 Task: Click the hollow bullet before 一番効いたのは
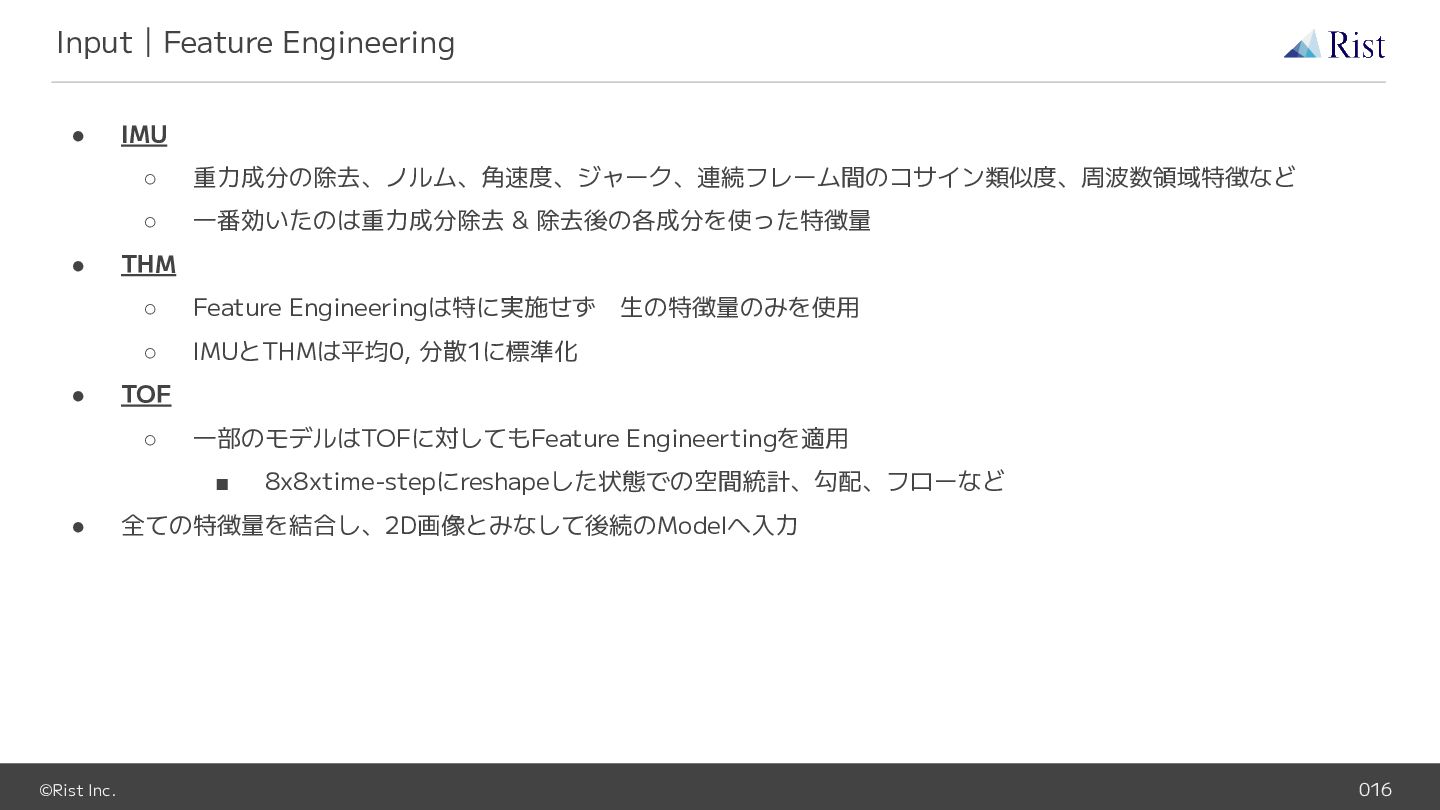coord(150,221)
